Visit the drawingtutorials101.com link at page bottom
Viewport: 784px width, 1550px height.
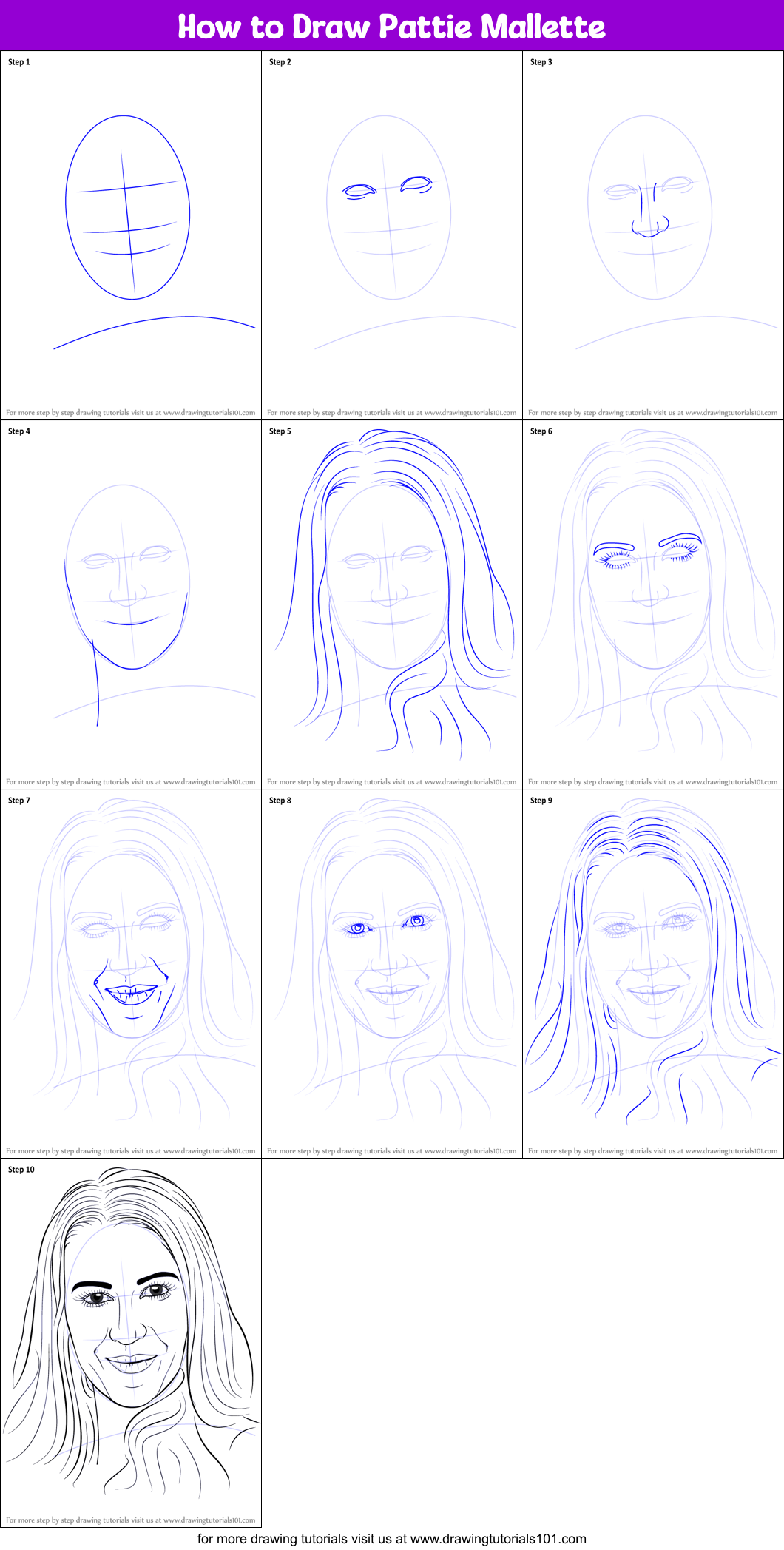pyautogui.click(x=391, y=1539)
